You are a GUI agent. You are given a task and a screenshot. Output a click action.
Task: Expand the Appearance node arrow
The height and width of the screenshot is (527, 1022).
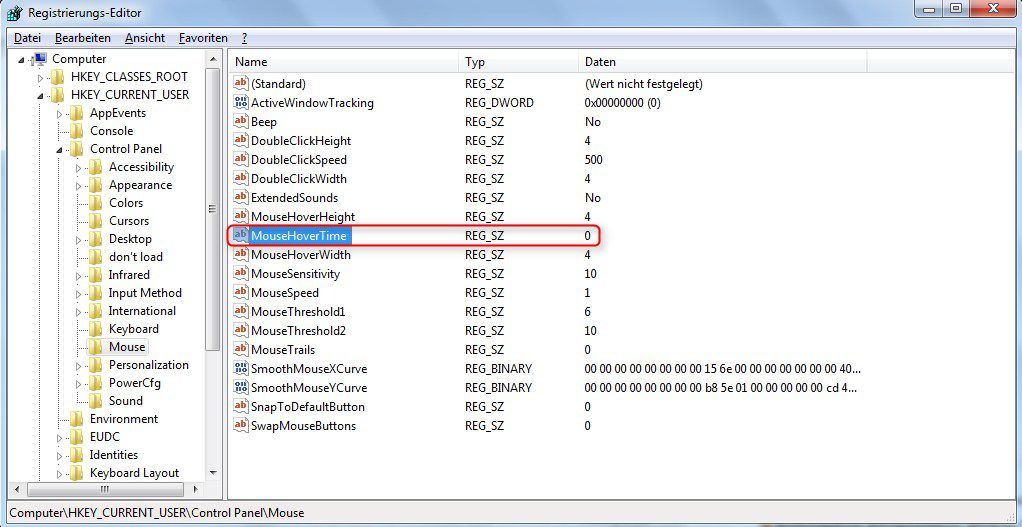79,186
